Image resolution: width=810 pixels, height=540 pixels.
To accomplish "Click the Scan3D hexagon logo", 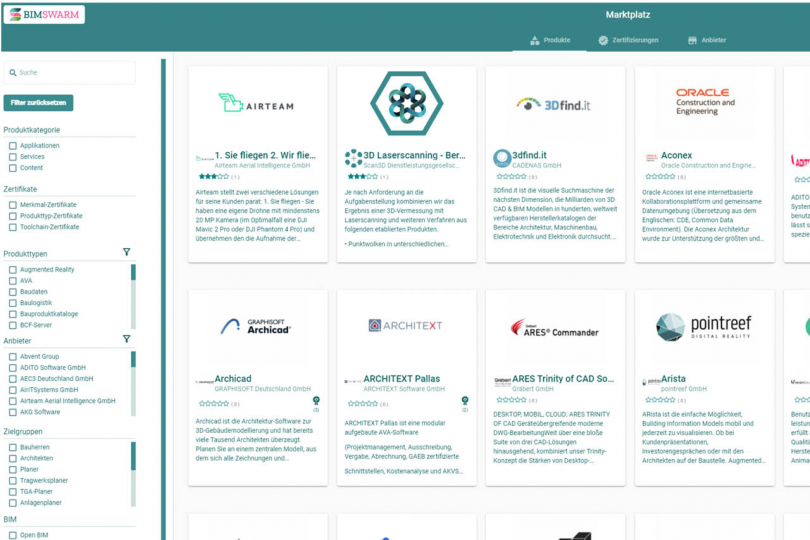I will [406, 102].
